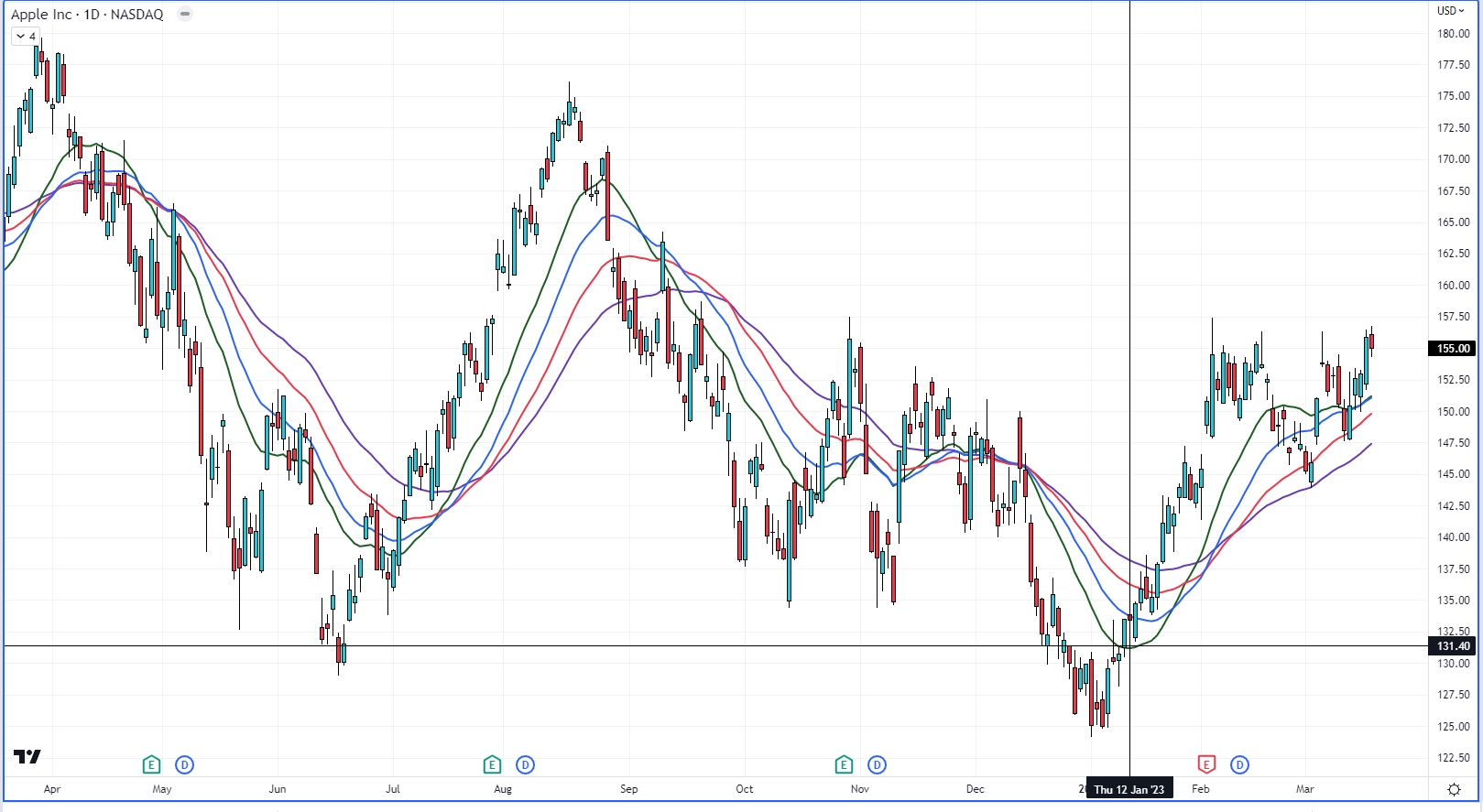Click the Dec label on time axis
The width and height of the screenshot is (1483, 812).
click(x=976, y=789)
